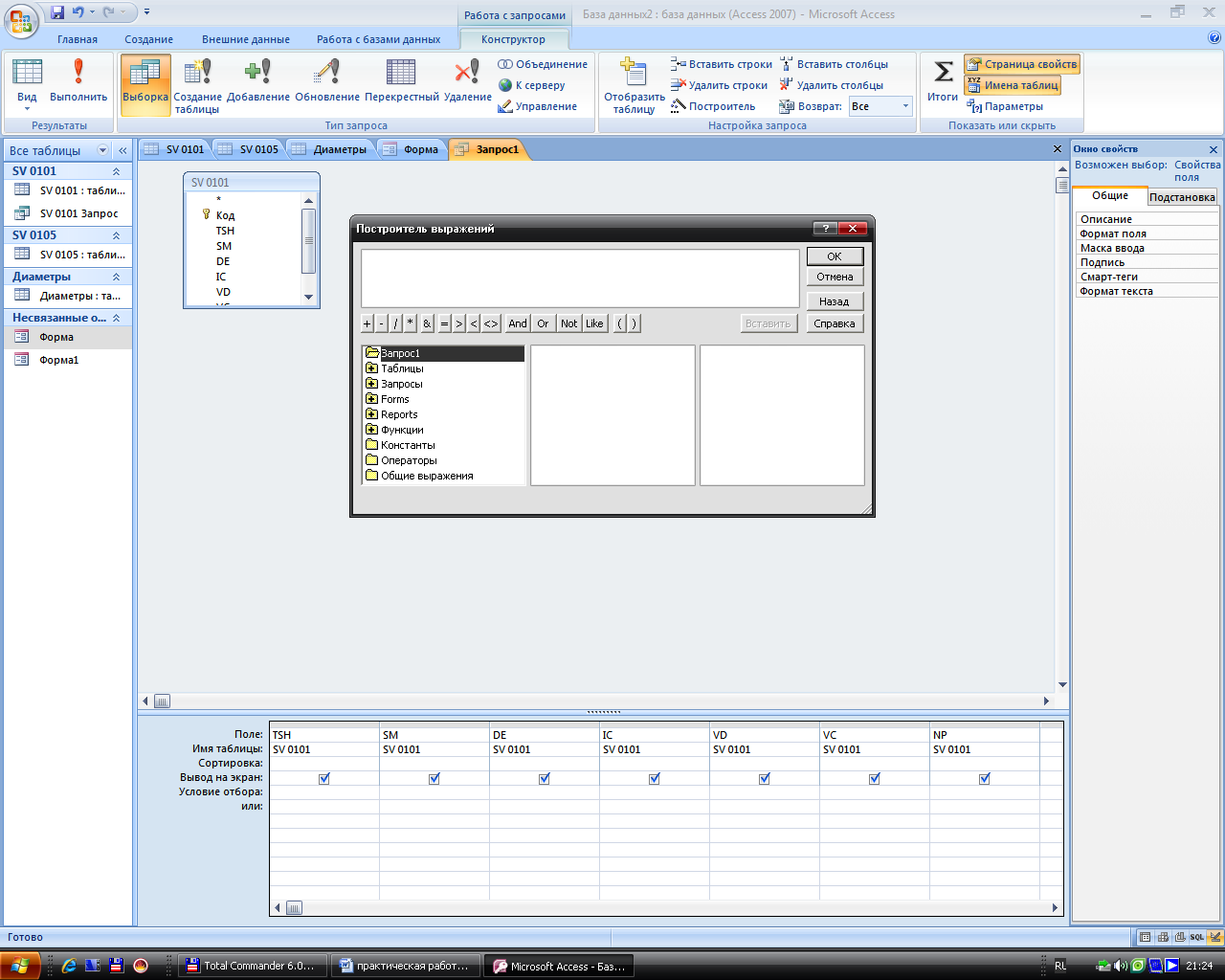The width and height of the screenshot is (1225, 980).
Task: Open the Возврат 'Все' combo box
Action: click(x=881, y=106)
